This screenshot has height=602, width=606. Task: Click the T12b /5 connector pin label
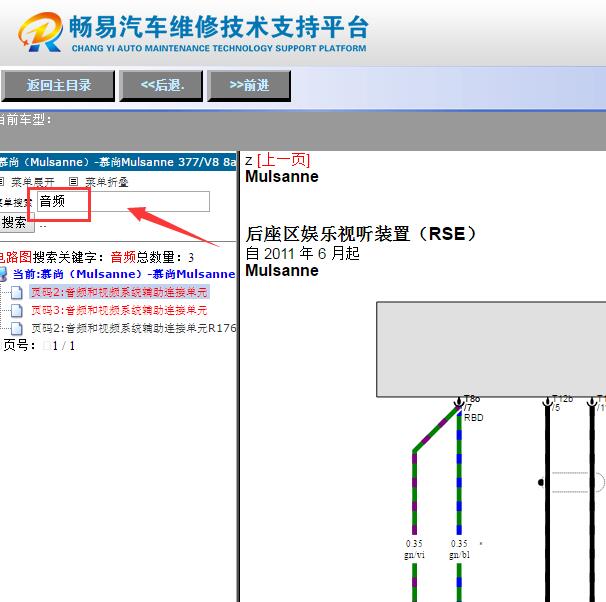click(x=562, y=403)
